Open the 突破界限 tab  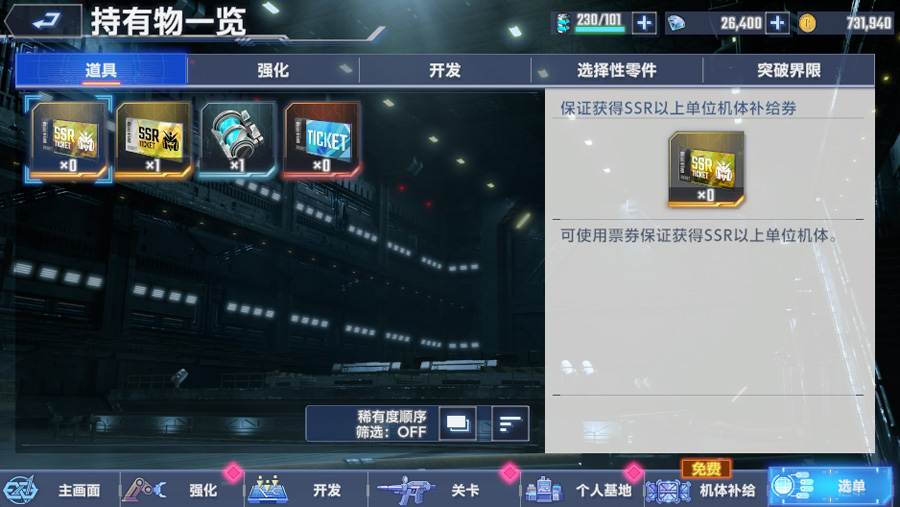789,71
